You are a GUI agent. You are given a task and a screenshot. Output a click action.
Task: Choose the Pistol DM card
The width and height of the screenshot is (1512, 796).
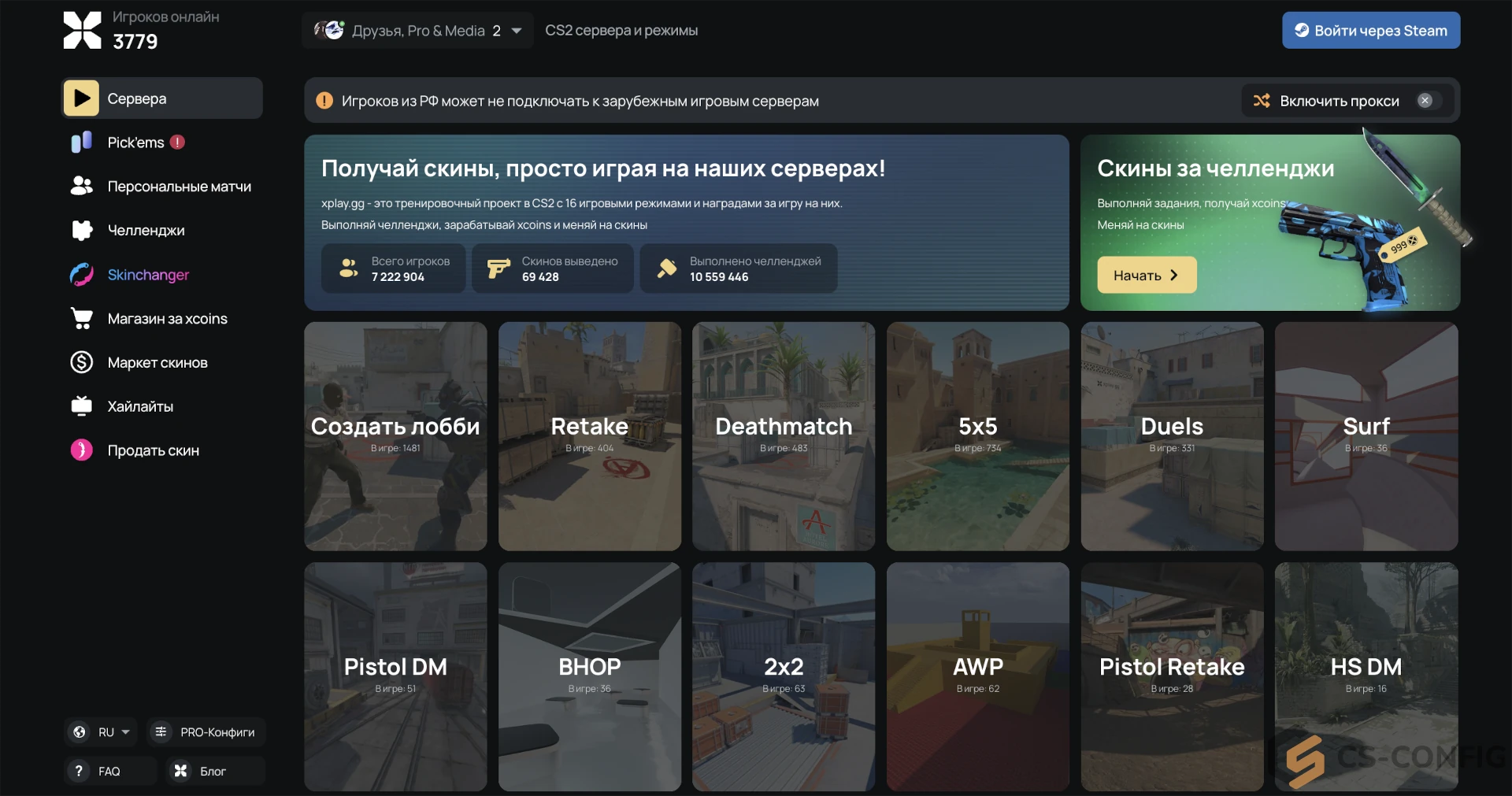[395, 676]
